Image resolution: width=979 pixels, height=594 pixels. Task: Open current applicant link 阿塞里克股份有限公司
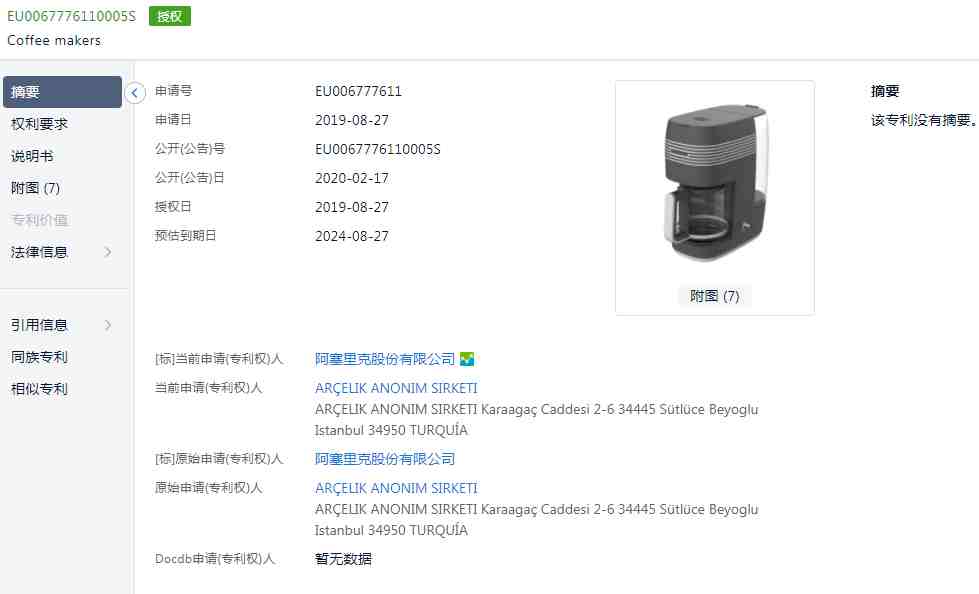[385, 359]
